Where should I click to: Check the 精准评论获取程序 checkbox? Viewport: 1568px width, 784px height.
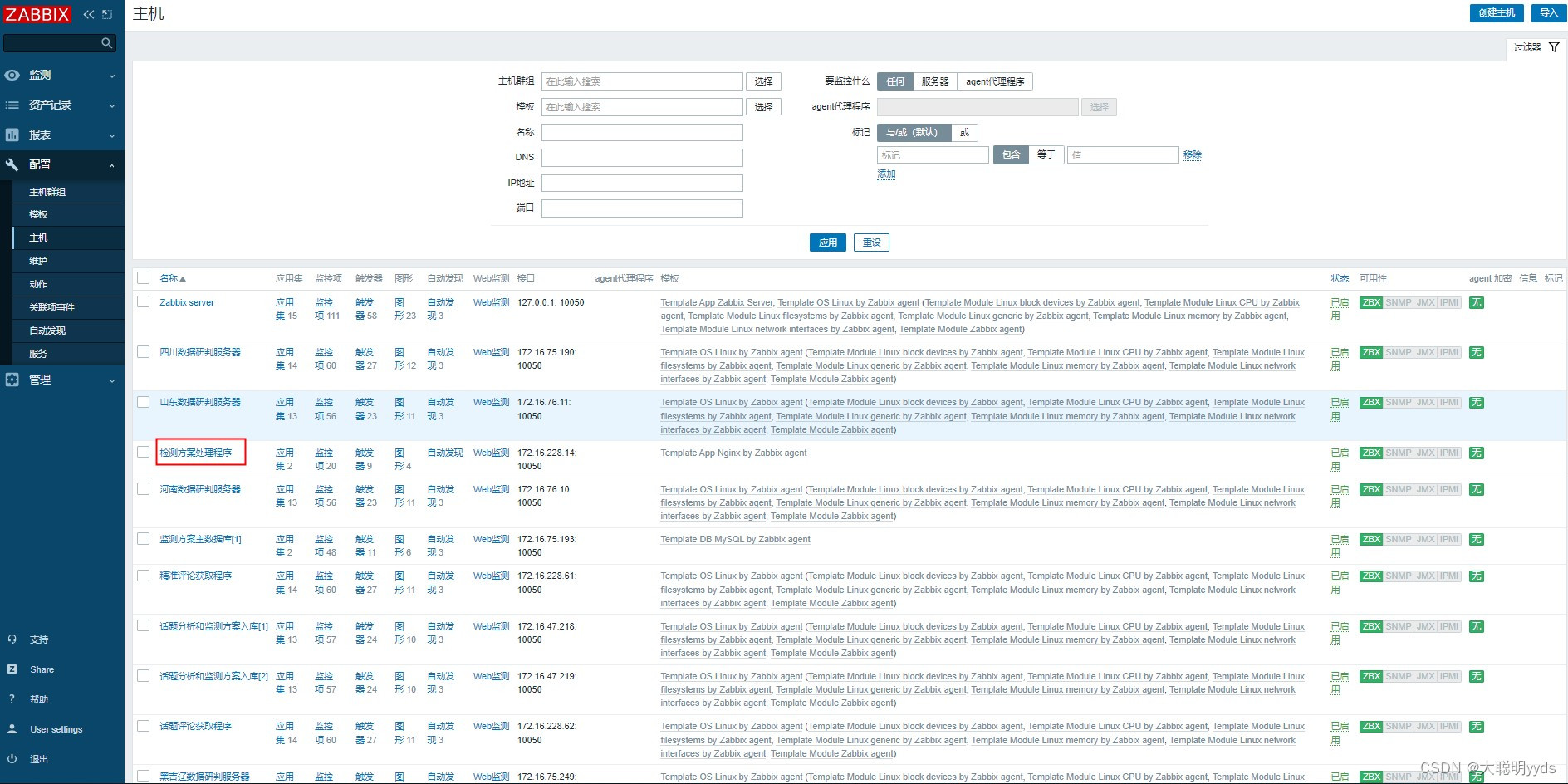[x=144, y=576]
